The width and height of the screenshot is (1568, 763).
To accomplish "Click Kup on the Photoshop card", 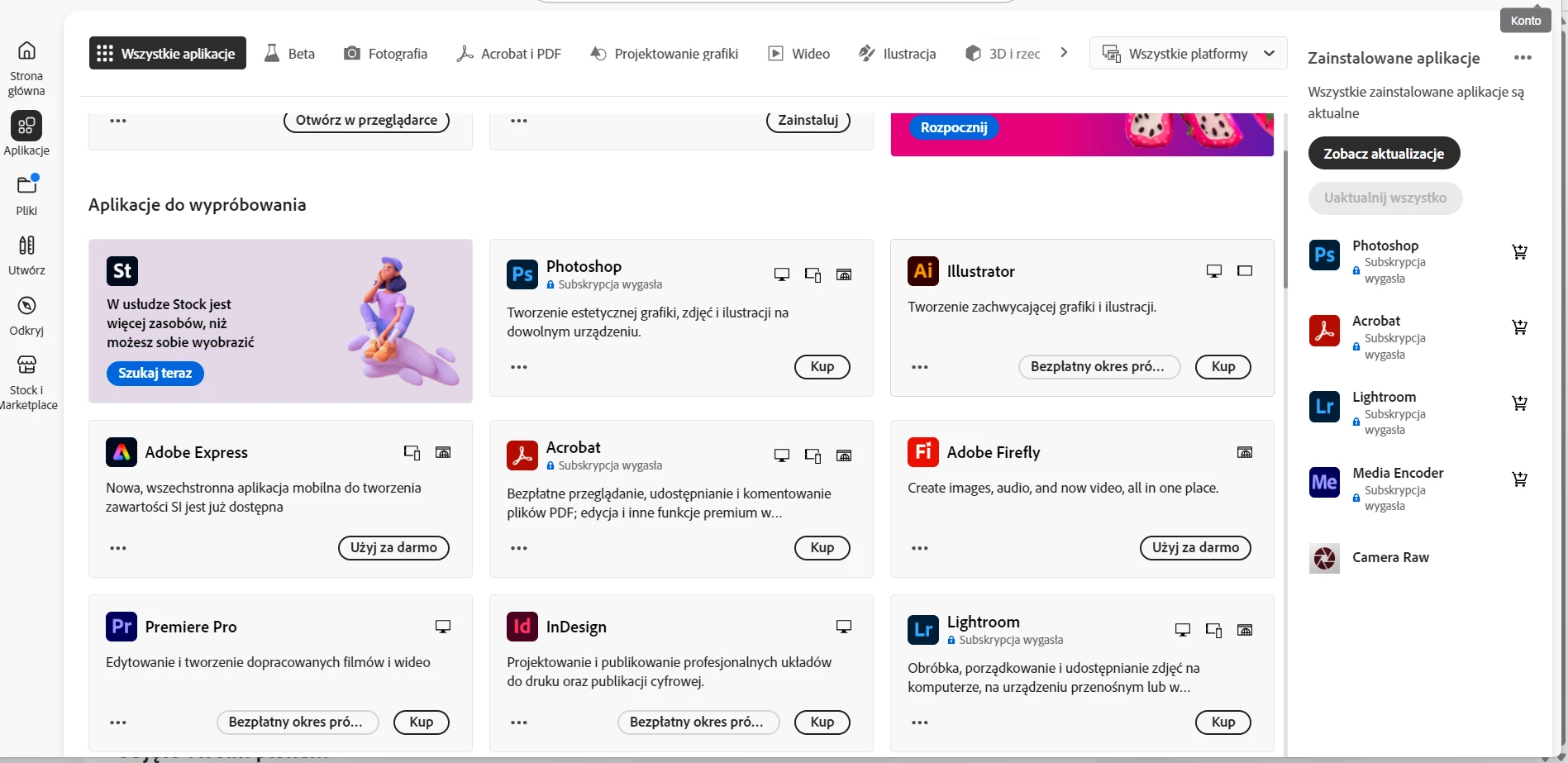I will click(x=822, y=366).
